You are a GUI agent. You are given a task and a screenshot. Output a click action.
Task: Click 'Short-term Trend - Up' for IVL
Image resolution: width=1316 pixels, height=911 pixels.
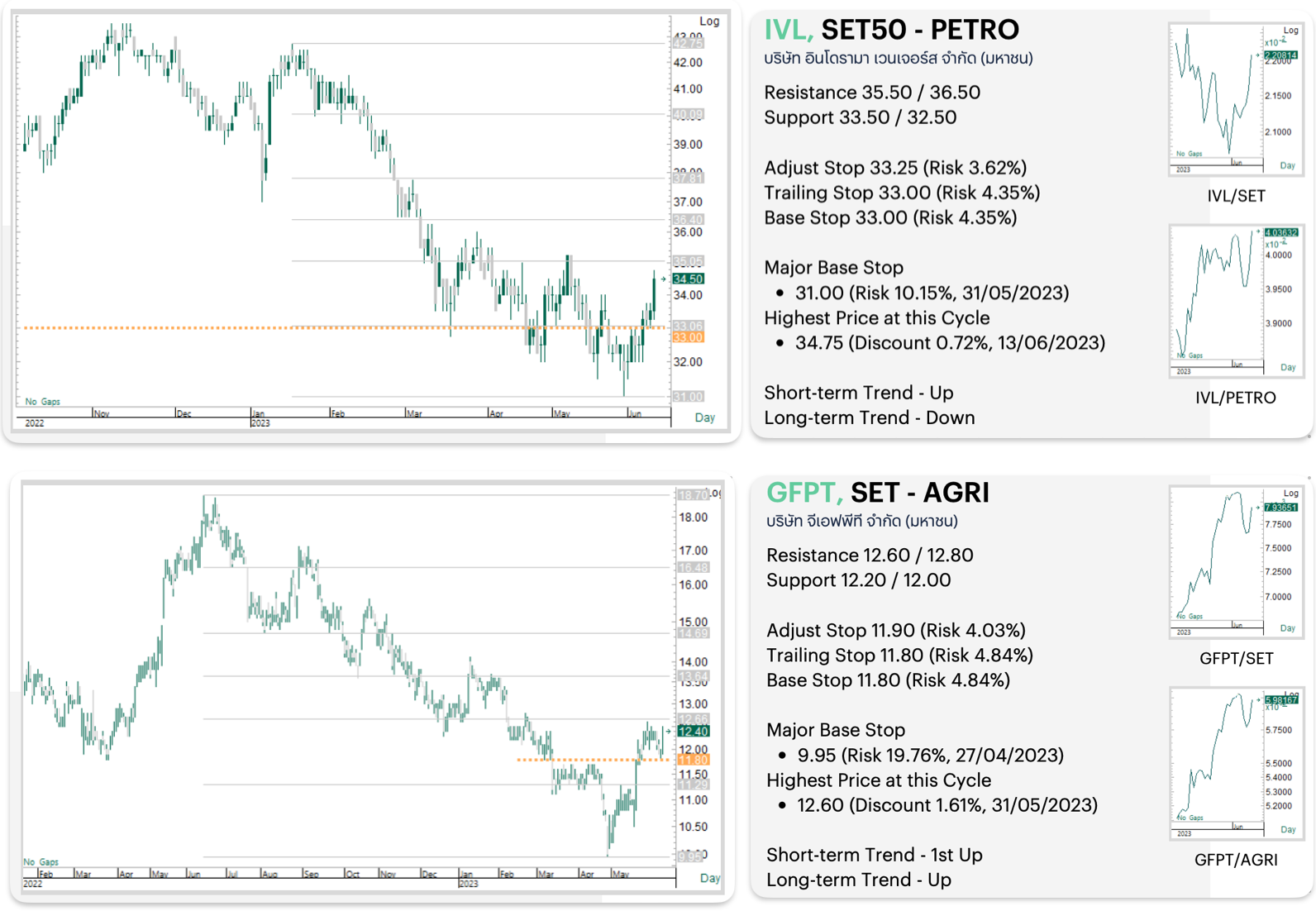click(859, 393)
